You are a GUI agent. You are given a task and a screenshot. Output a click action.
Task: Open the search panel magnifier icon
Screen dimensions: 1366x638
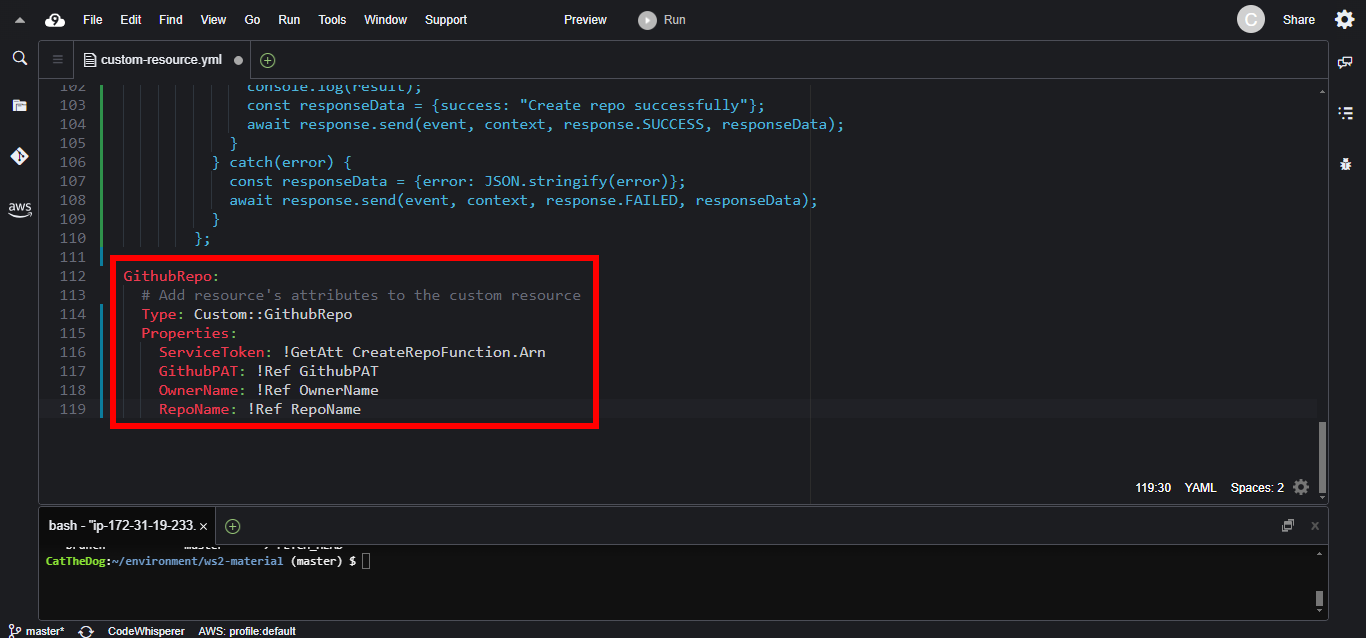(19, 59)
